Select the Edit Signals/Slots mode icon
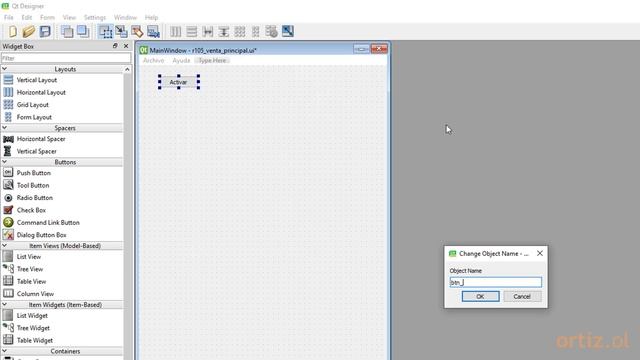The width and height of the screenshot is (640, 360). tap(121, 31)
